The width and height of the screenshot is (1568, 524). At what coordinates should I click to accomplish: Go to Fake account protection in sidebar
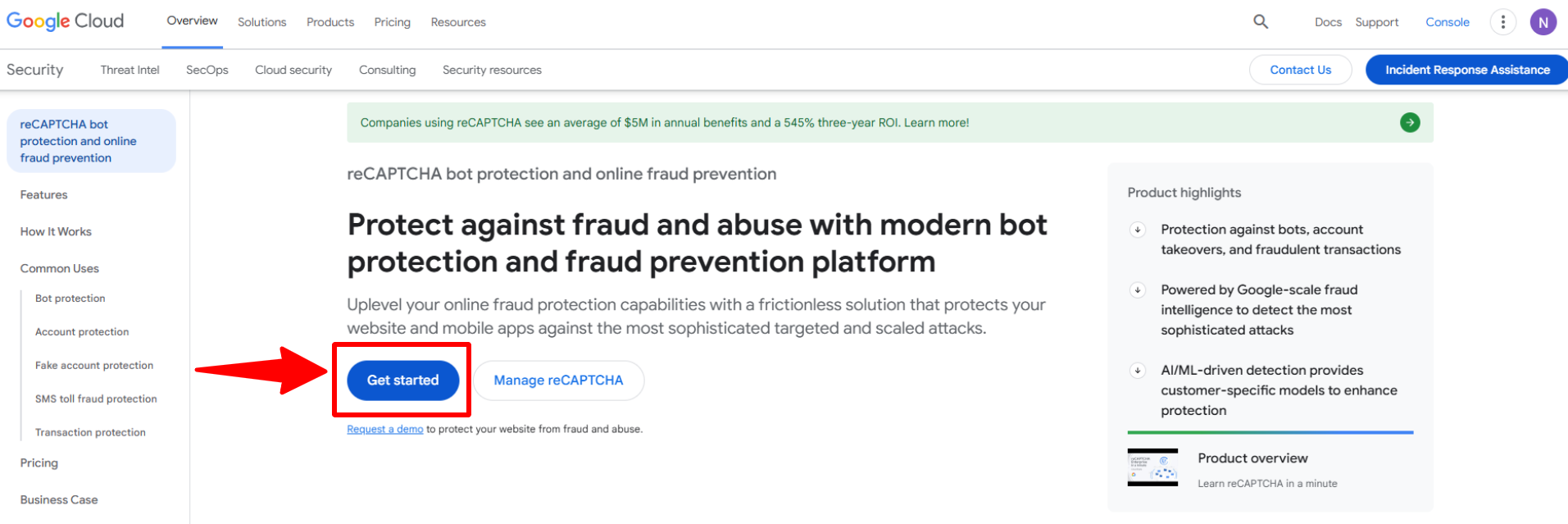click(94, 366)
